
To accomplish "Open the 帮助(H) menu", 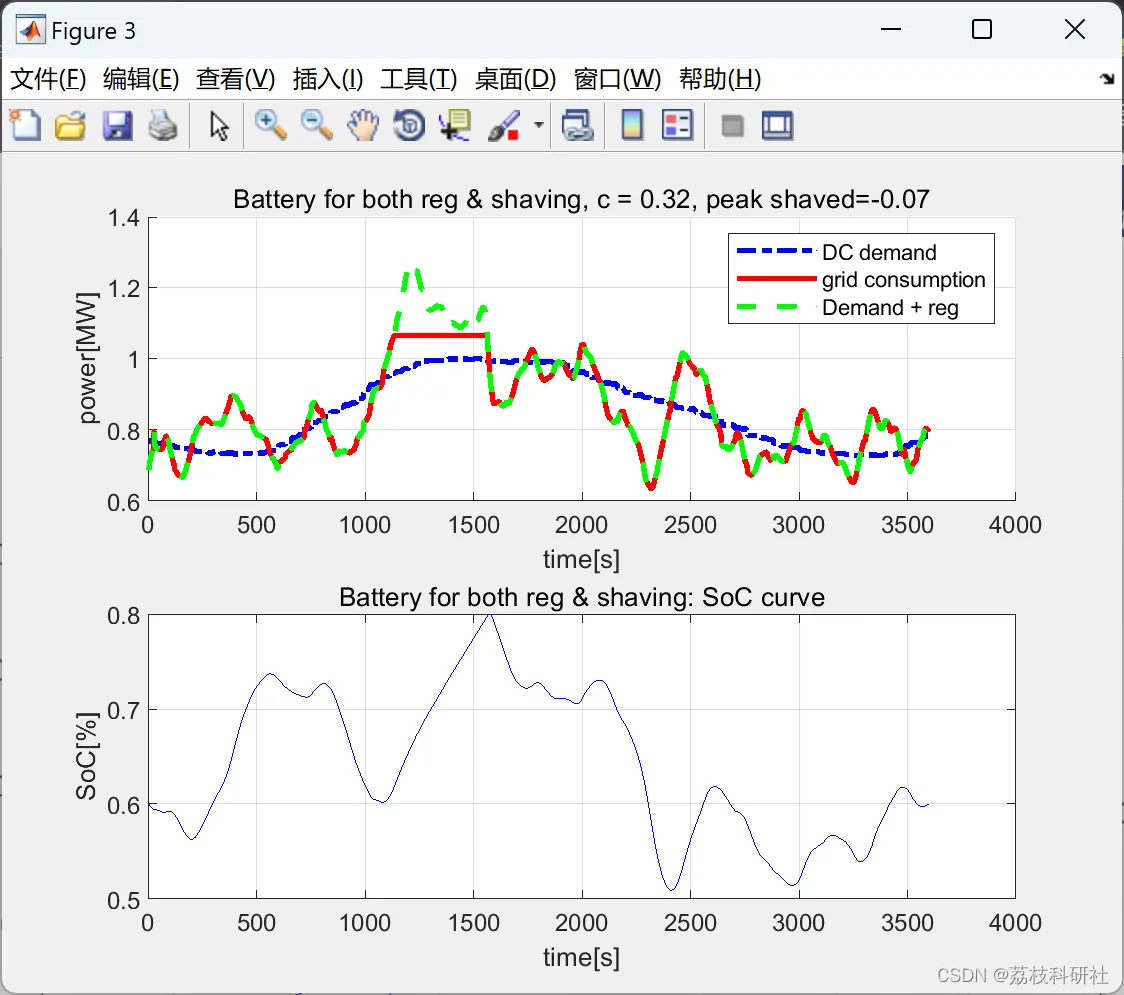I will (x=720, y=79).
